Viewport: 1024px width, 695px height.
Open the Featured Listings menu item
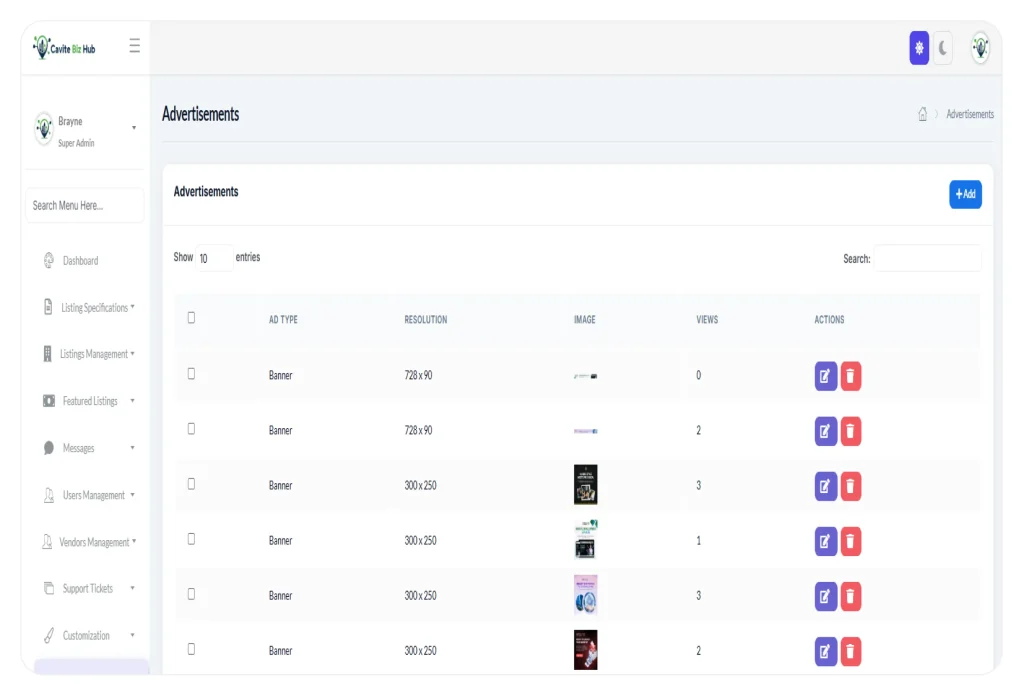[x=89, y=401]
